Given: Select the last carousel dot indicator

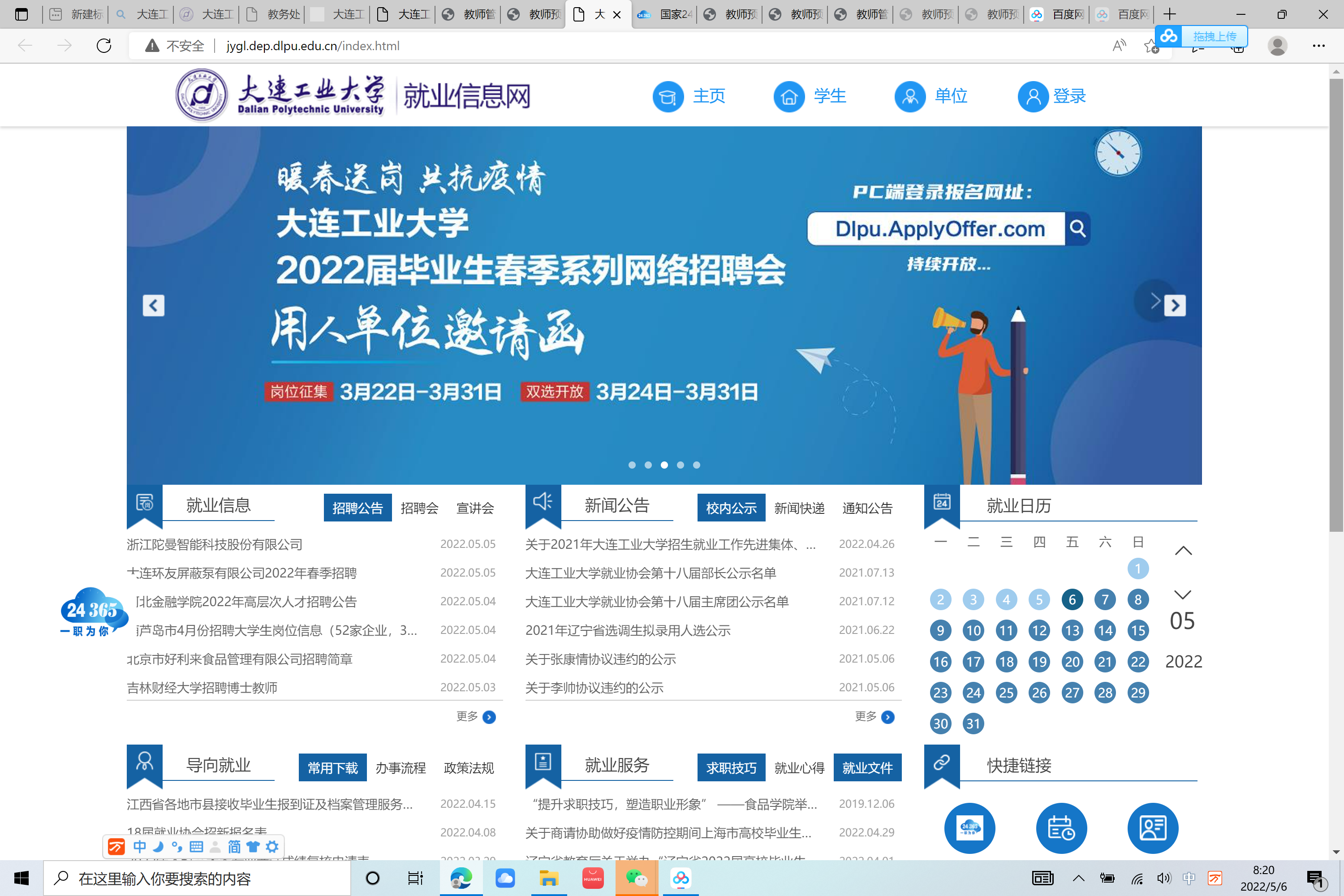Looking at the screenshot, I should click(697, 465).
